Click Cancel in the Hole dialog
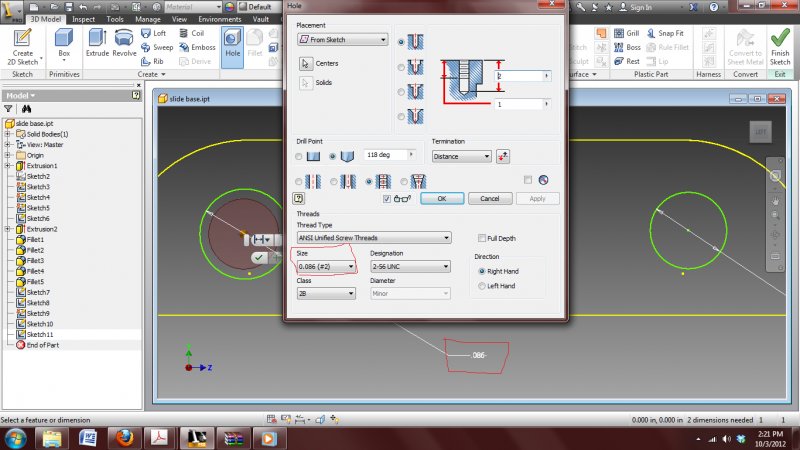 coord(489,199)
